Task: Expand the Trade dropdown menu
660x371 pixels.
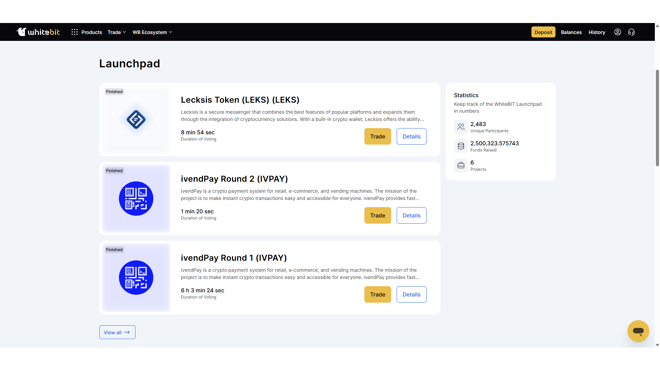Action: pyautogui.click(x=117, y=32)
